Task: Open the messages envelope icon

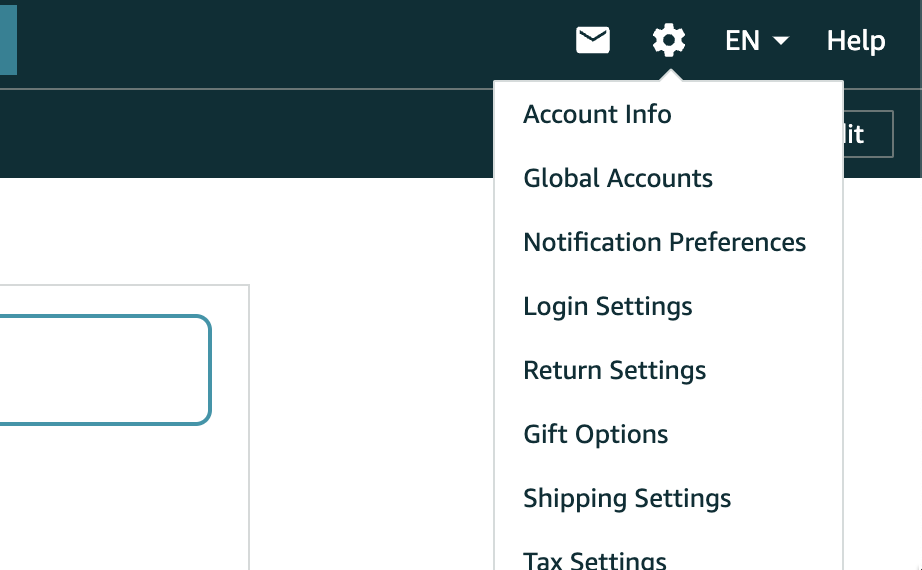Action: [x=593, y=41]
